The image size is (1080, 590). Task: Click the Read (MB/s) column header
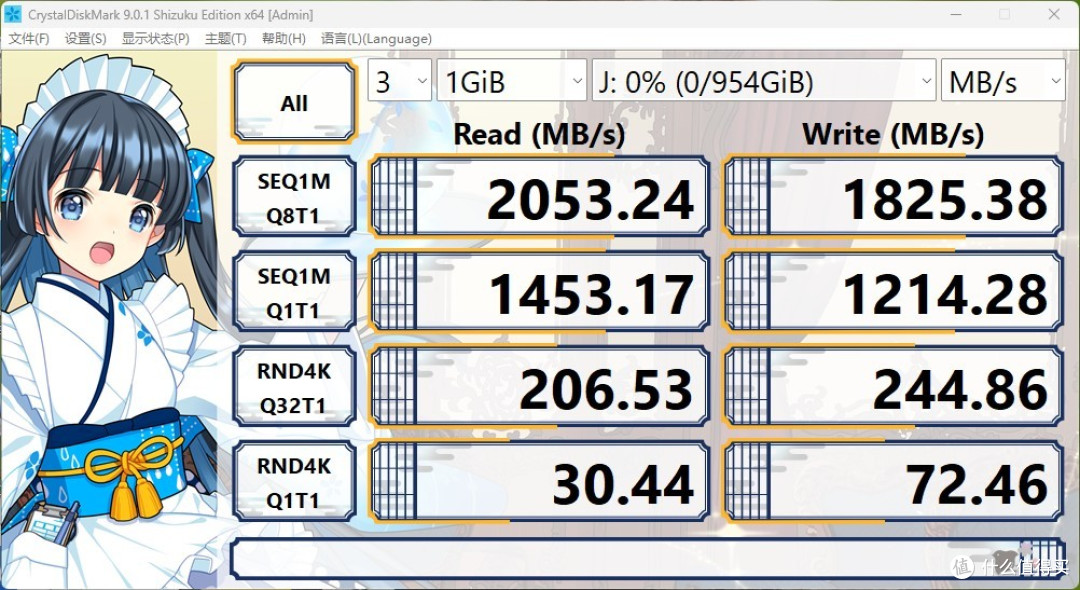[x=539, y=134]
